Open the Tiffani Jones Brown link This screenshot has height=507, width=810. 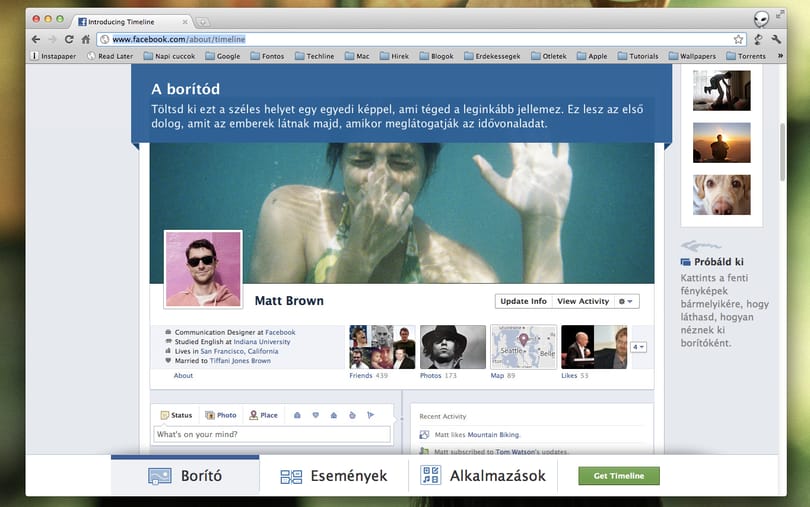tap(240, 361)
